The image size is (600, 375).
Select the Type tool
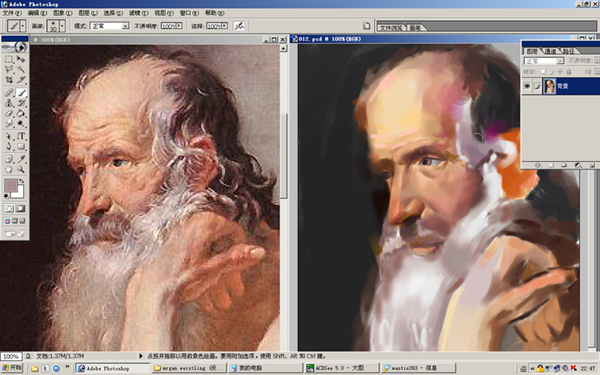pyautogui.click(x=21, y=136)
